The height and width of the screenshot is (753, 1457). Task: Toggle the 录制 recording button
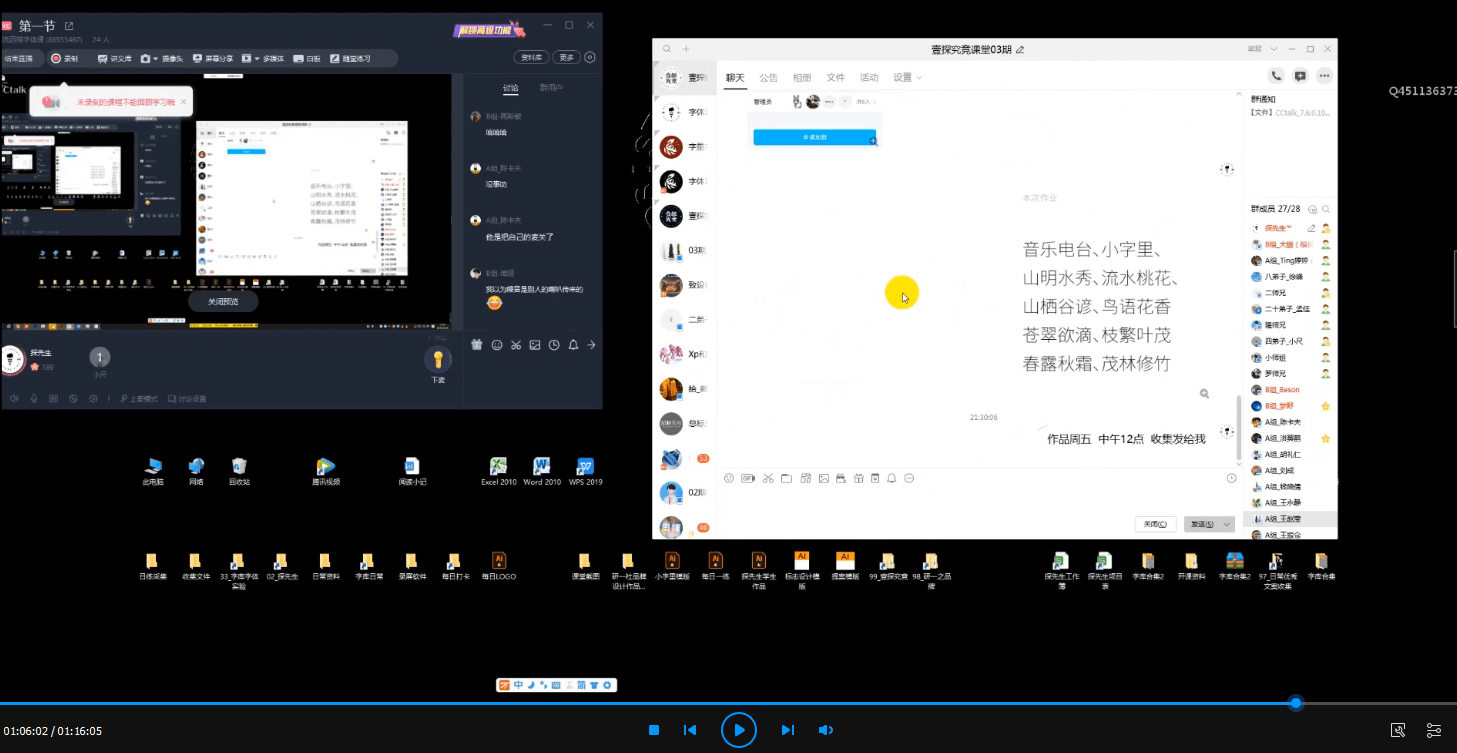tap(64, 59)
